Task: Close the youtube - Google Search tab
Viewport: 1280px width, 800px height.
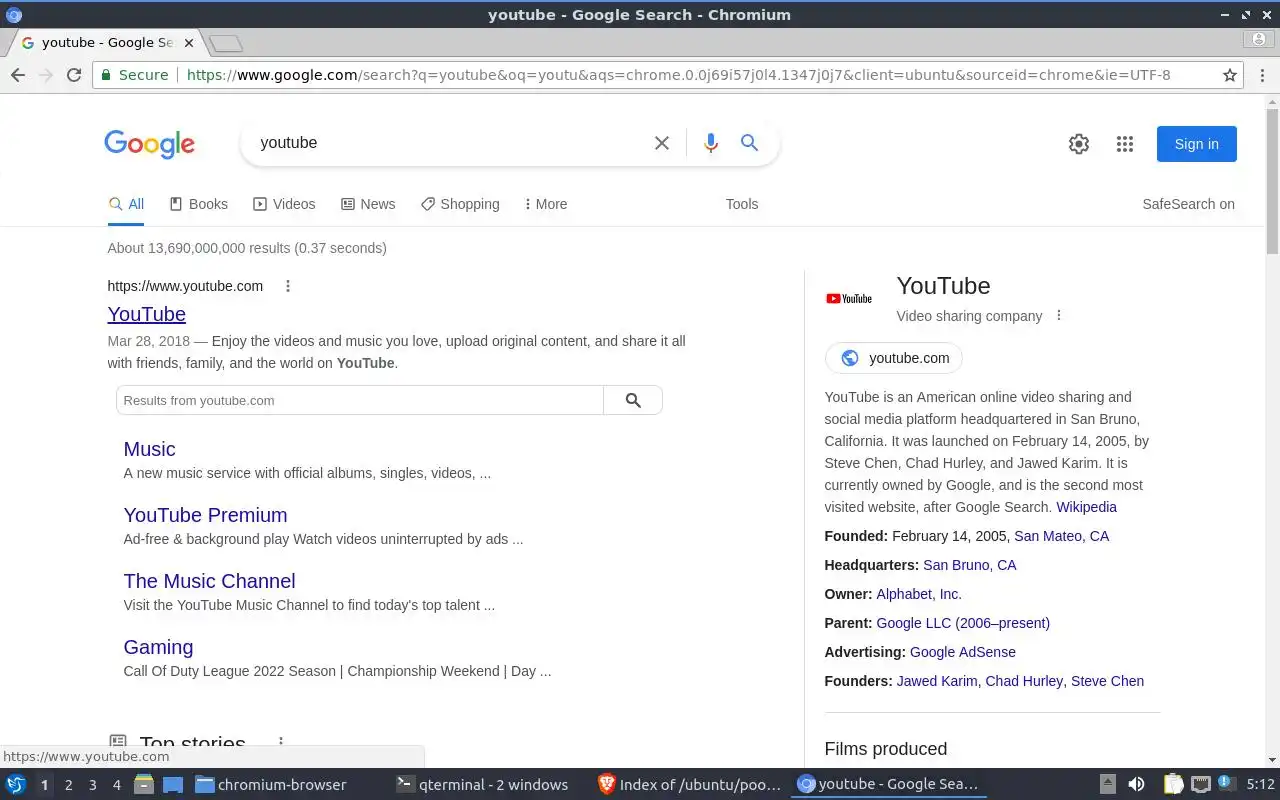Action: click(x=189, y=43)
